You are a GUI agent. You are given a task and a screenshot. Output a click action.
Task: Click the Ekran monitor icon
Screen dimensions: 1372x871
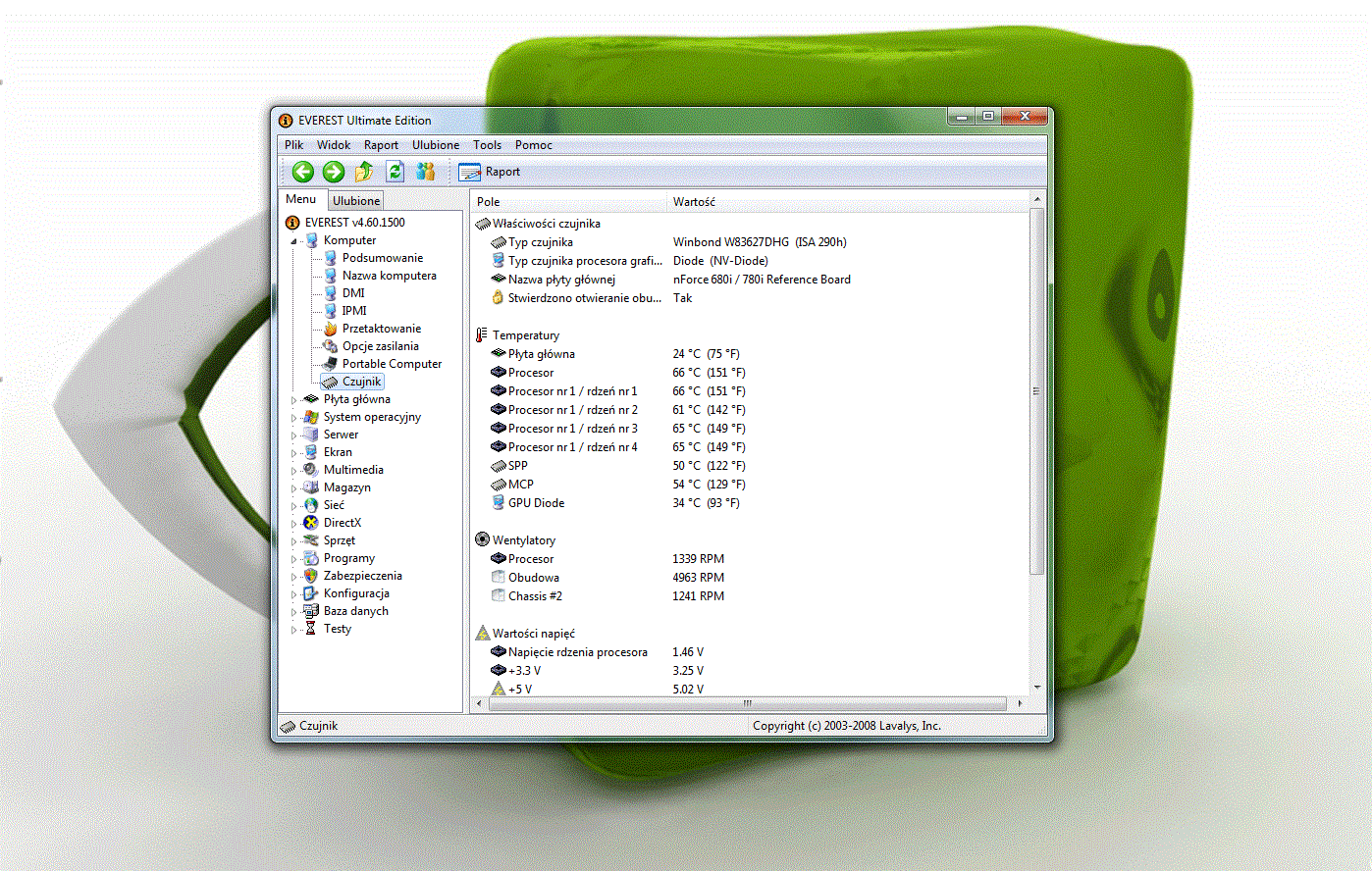pos(311,452)
